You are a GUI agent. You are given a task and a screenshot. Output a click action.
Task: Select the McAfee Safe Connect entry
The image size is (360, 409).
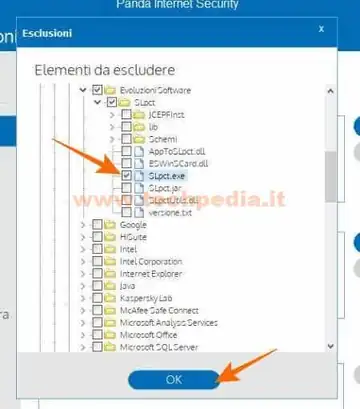(159, 310)
